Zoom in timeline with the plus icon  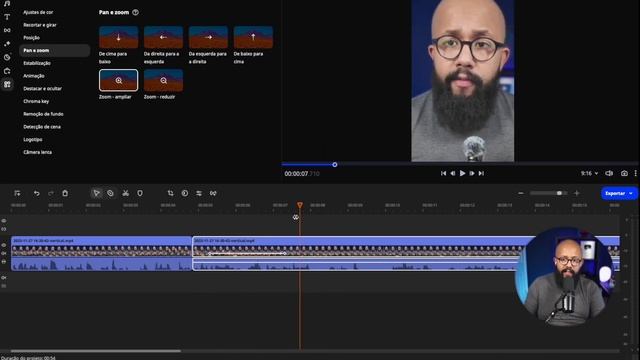[576, 193]
